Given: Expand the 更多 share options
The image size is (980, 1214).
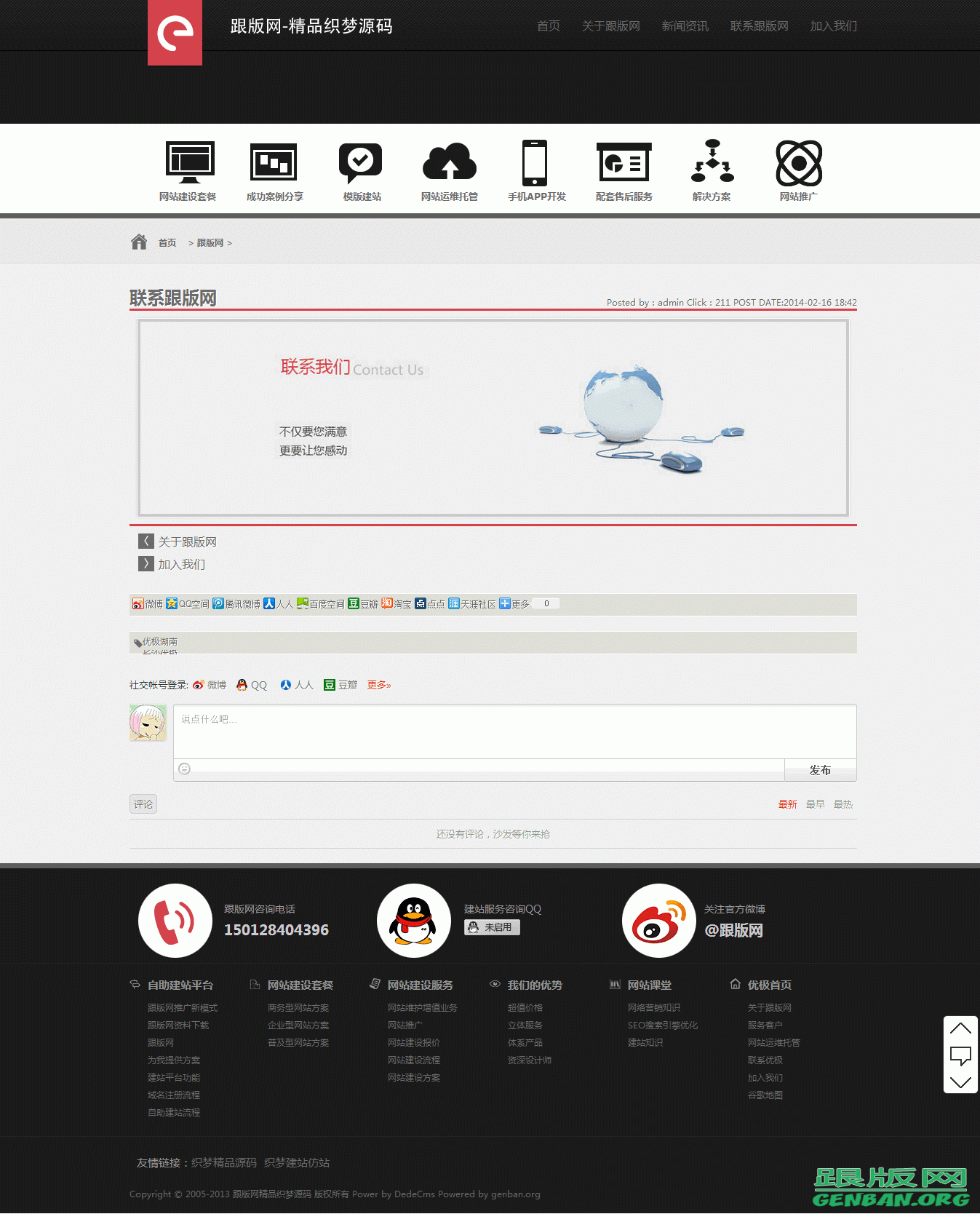Looking at the screenshot, I should pos(514,604).
